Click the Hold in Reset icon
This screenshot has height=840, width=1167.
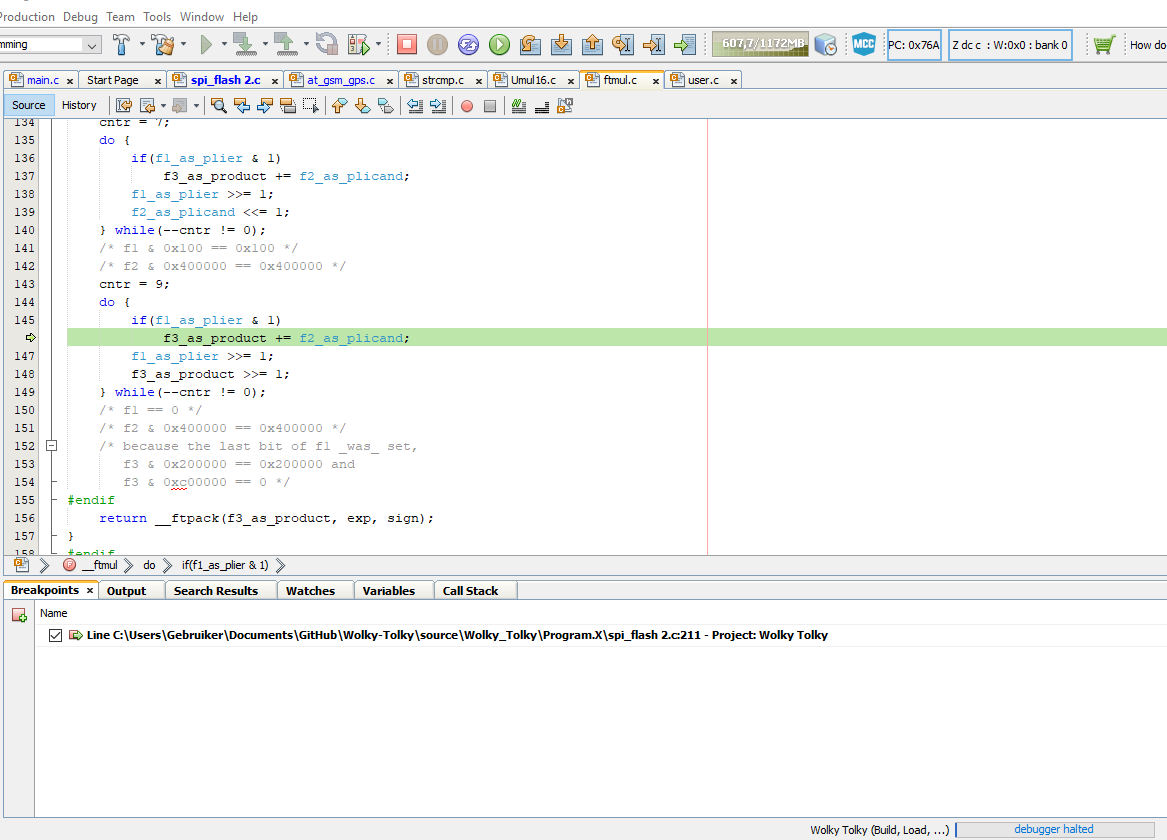(326, 45)
